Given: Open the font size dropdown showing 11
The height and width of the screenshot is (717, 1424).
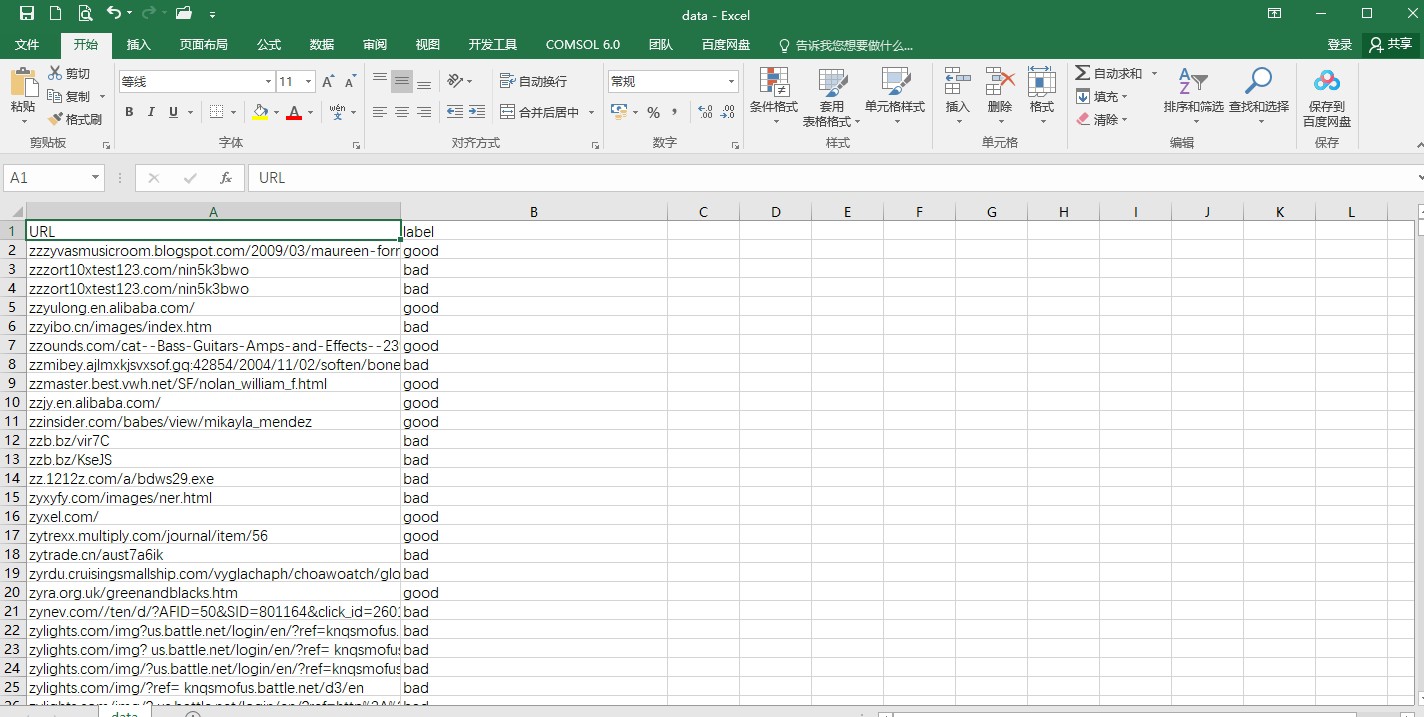Looking at the screenshot, I should [308, 81].
